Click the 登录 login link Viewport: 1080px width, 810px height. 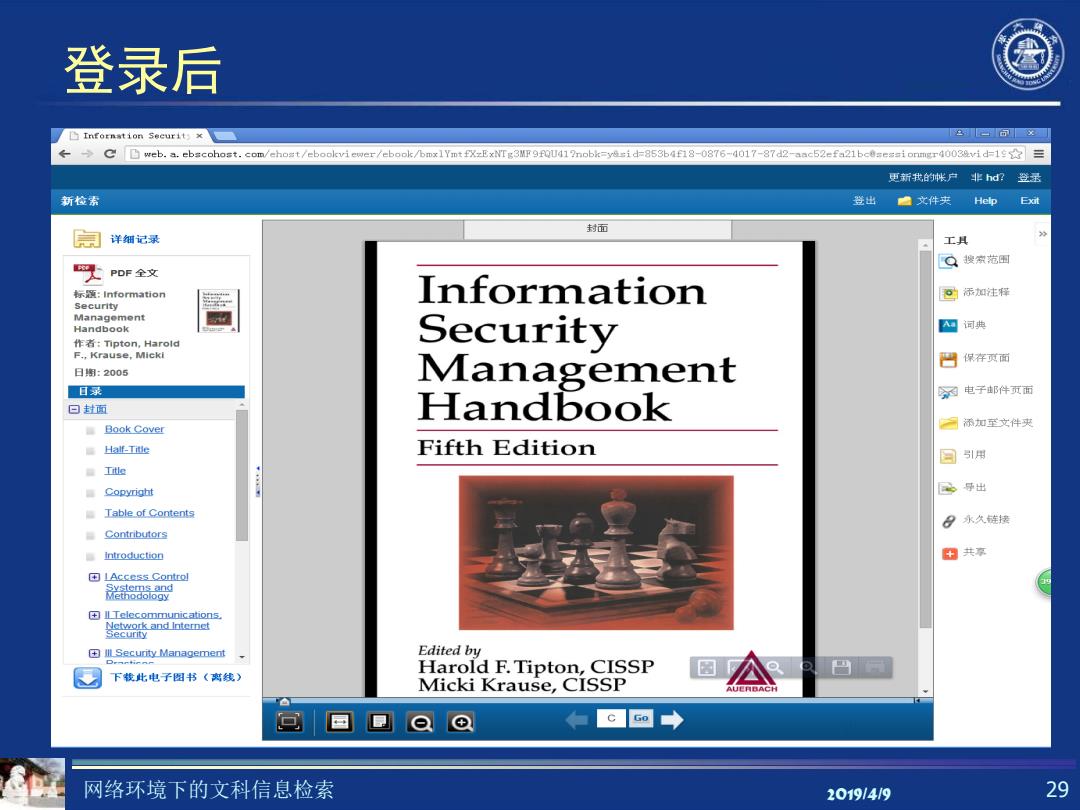point(1030,178)
